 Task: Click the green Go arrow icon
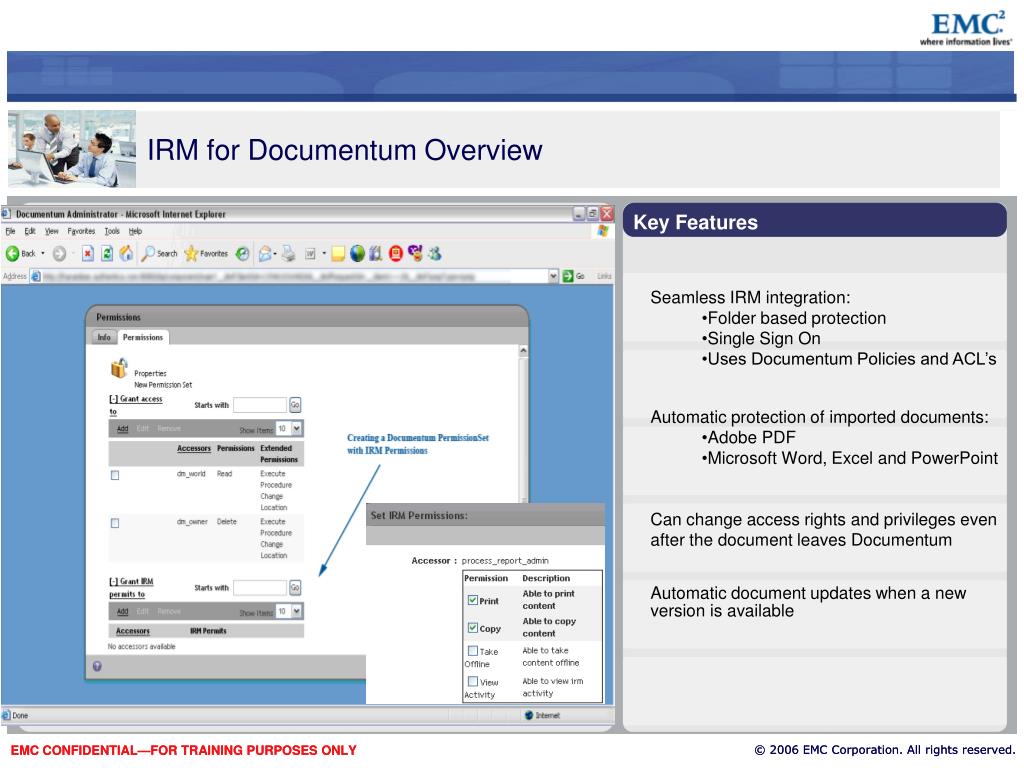[568, 276]
